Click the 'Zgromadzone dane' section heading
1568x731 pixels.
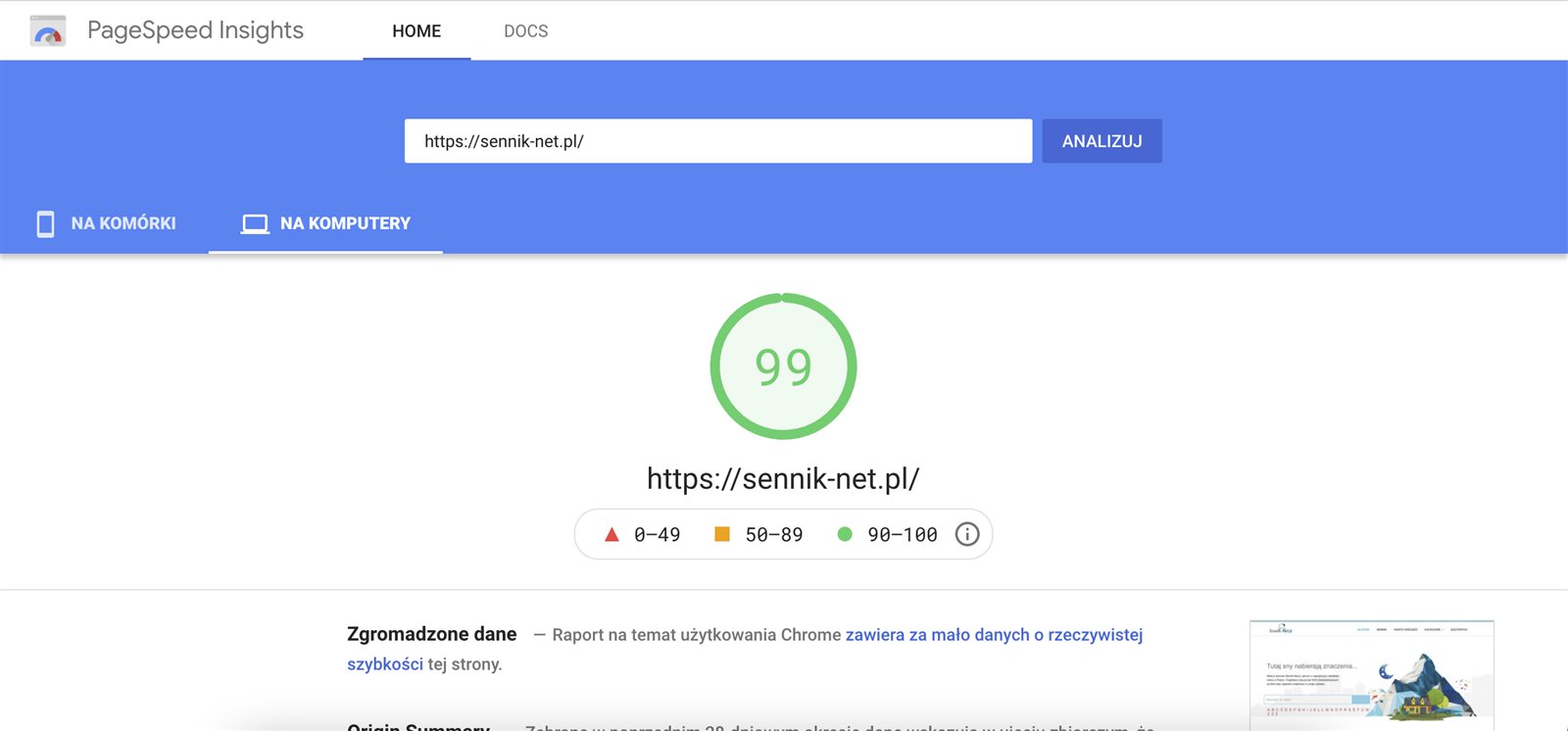pos(431,634)
